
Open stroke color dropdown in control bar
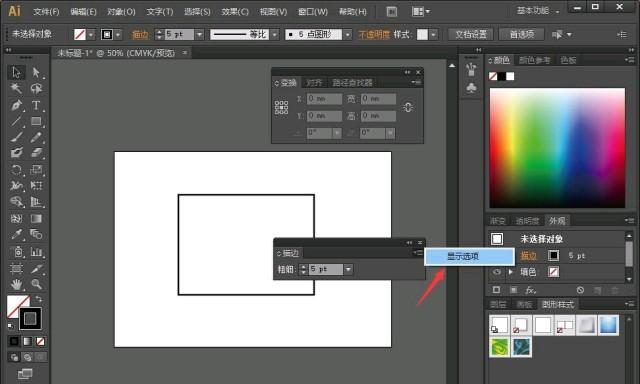pyautogui.click(x=118, y=35)
